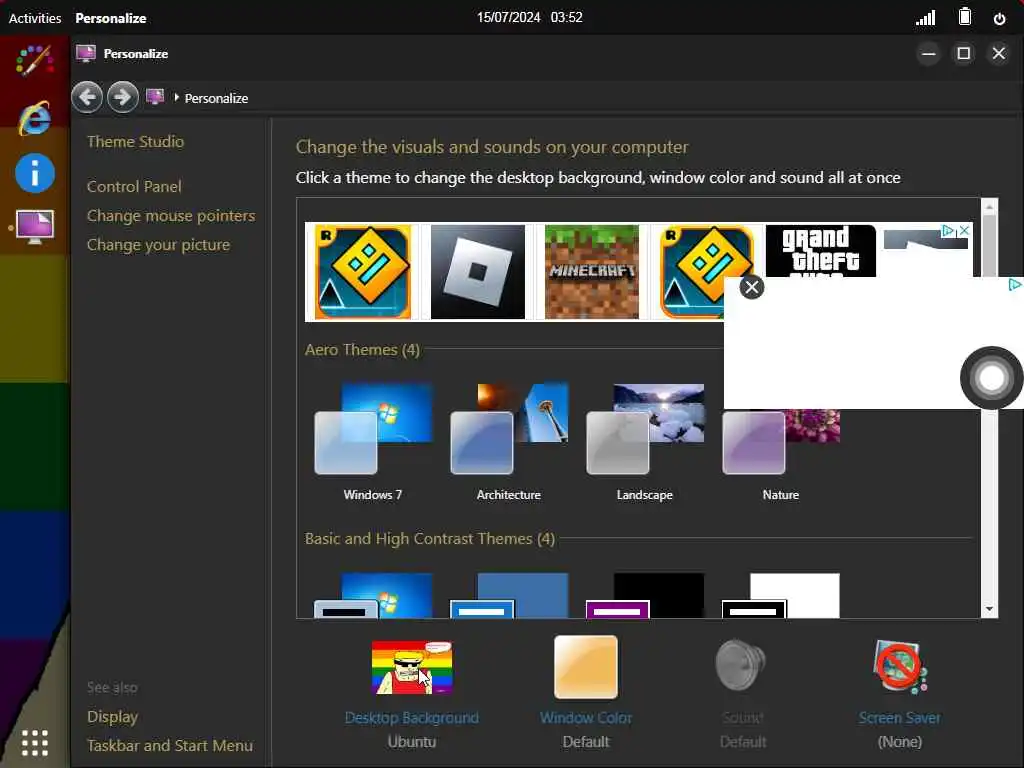Click Basic and High Contrast Themes heading
This screenshot has width=1024, height=768.
pyautogui.click(x=430, y=539)
